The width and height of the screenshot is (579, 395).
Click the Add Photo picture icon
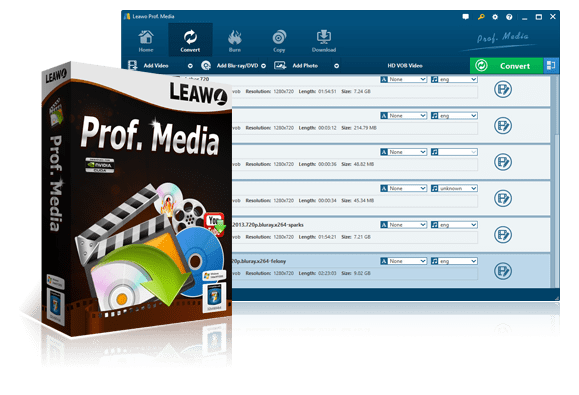[x=280, y=66]
